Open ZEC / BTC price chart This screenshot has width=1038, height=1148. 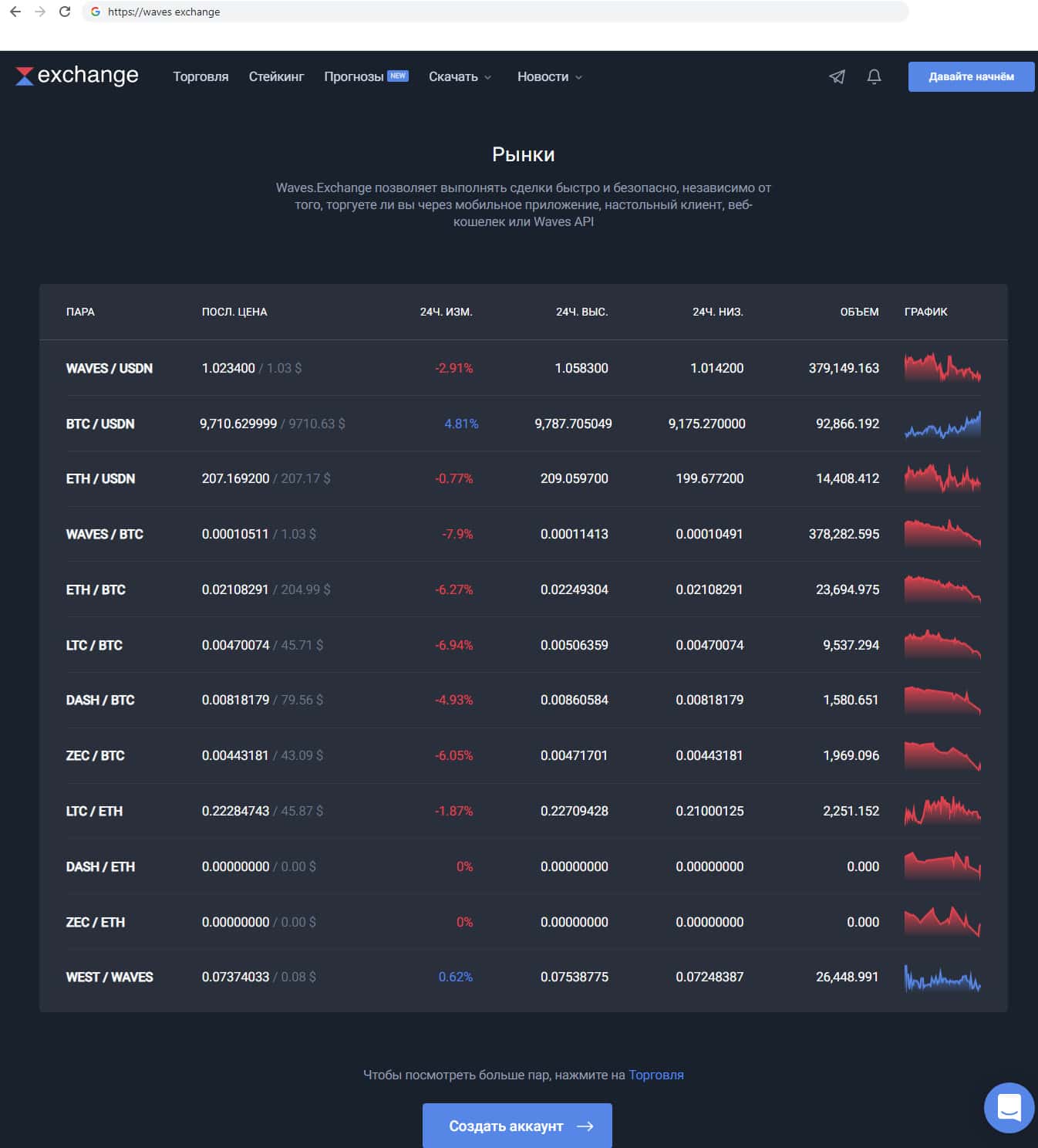(942, 755)
